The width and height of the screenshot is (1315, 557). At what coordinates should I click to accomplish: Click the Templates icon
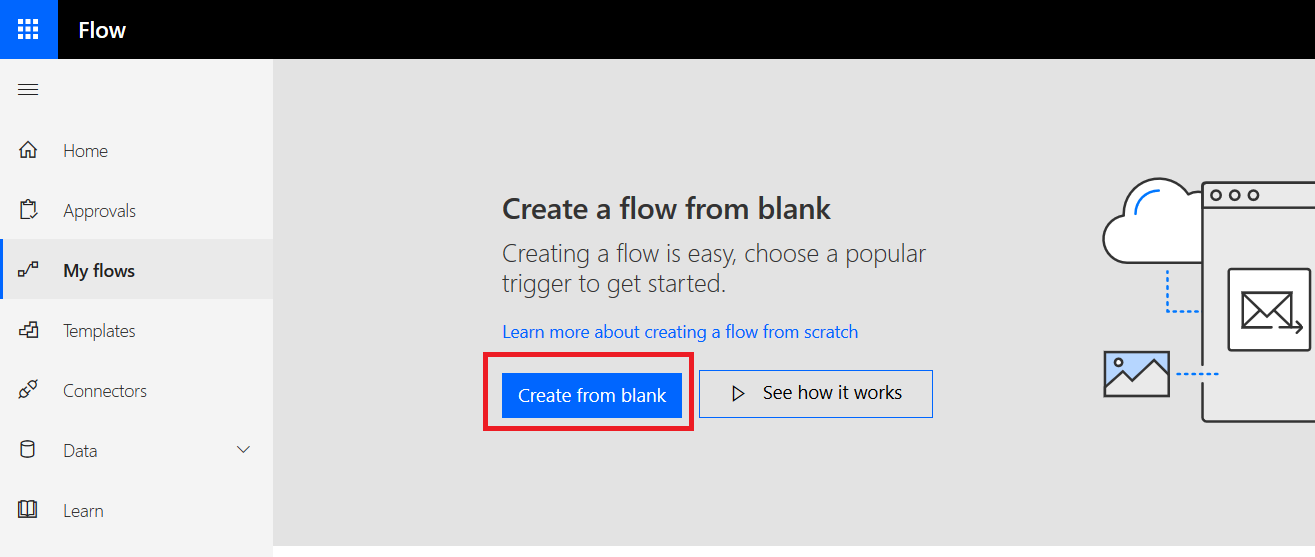(28, 331)
